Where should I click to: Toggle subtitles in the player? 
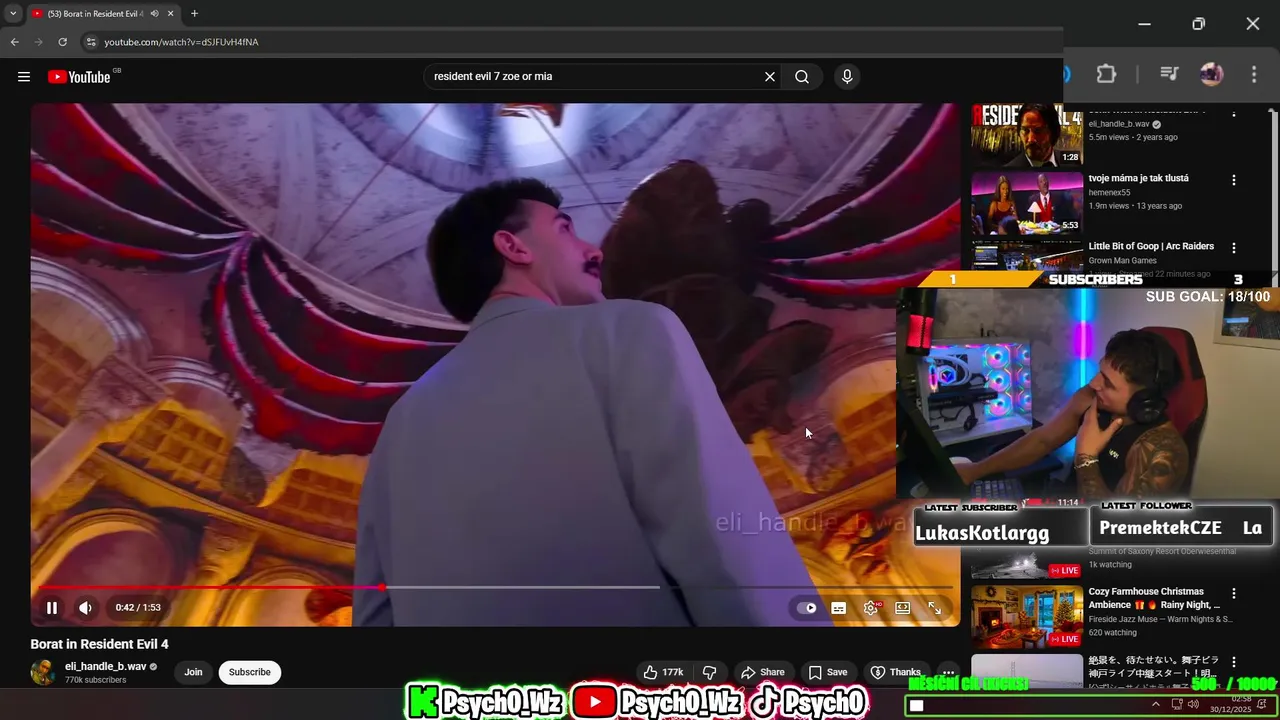point(839,608)
